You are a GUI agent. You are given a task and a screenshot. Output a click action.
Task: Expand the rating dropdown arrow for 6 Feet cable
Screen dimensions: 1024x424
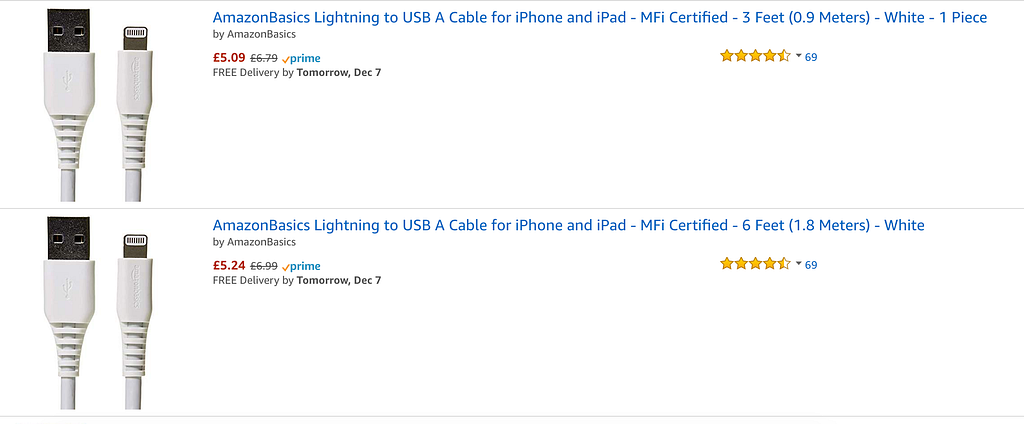798,265
